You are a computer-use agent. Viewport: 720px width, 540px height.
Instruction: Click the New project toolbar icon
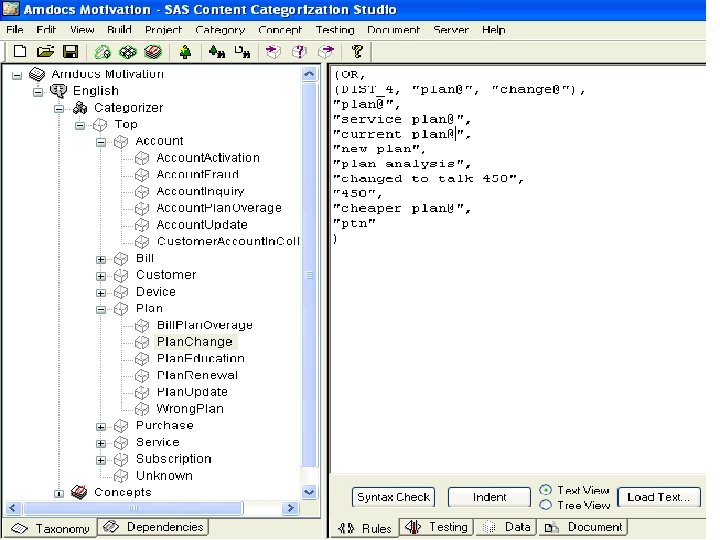20,51
